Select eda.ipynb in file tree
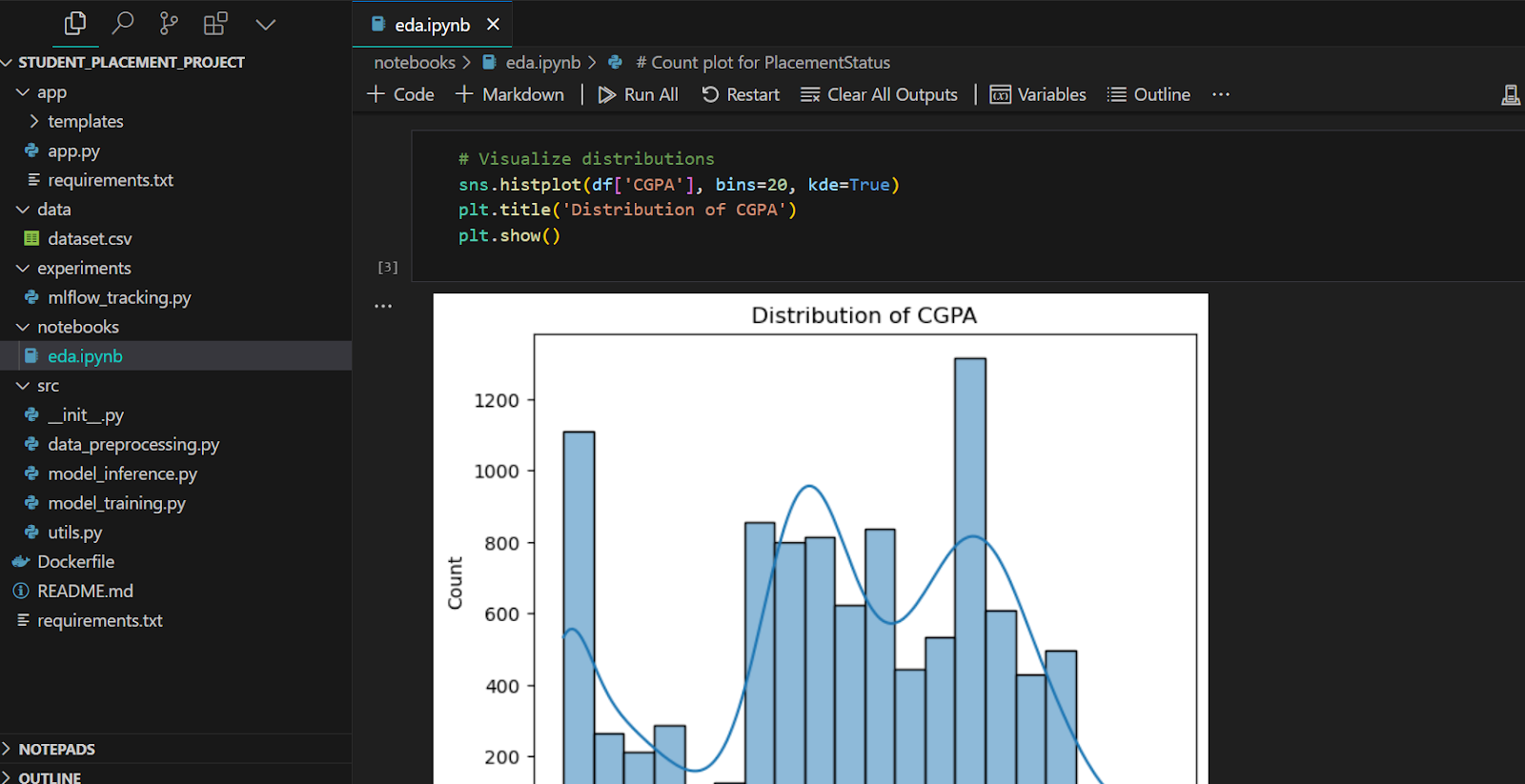 coord(176,356)
